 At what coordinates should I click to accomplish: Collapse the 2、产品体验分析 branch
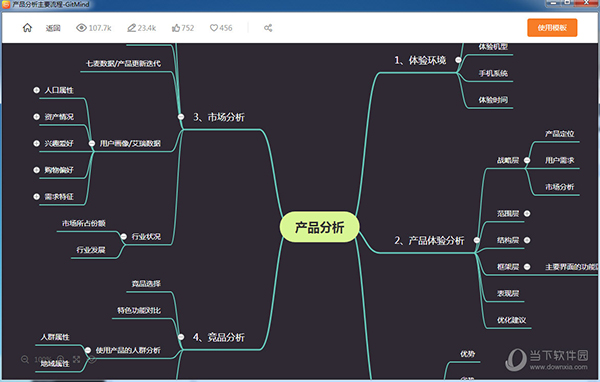pos(476,240)
